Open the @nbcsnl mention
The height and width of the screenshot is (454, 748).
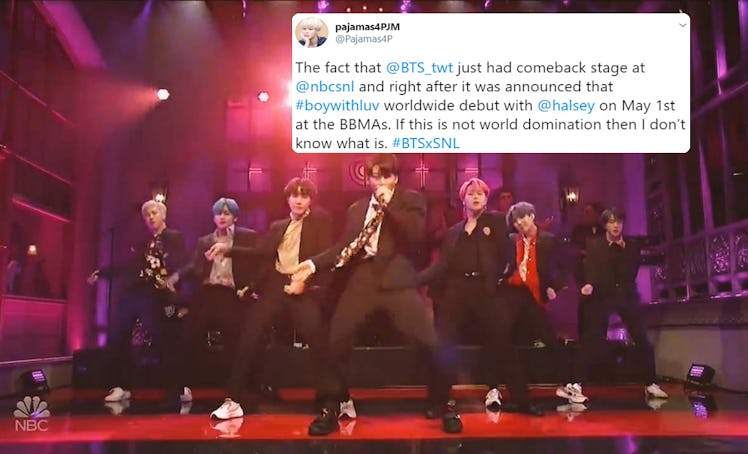[325, 87]
